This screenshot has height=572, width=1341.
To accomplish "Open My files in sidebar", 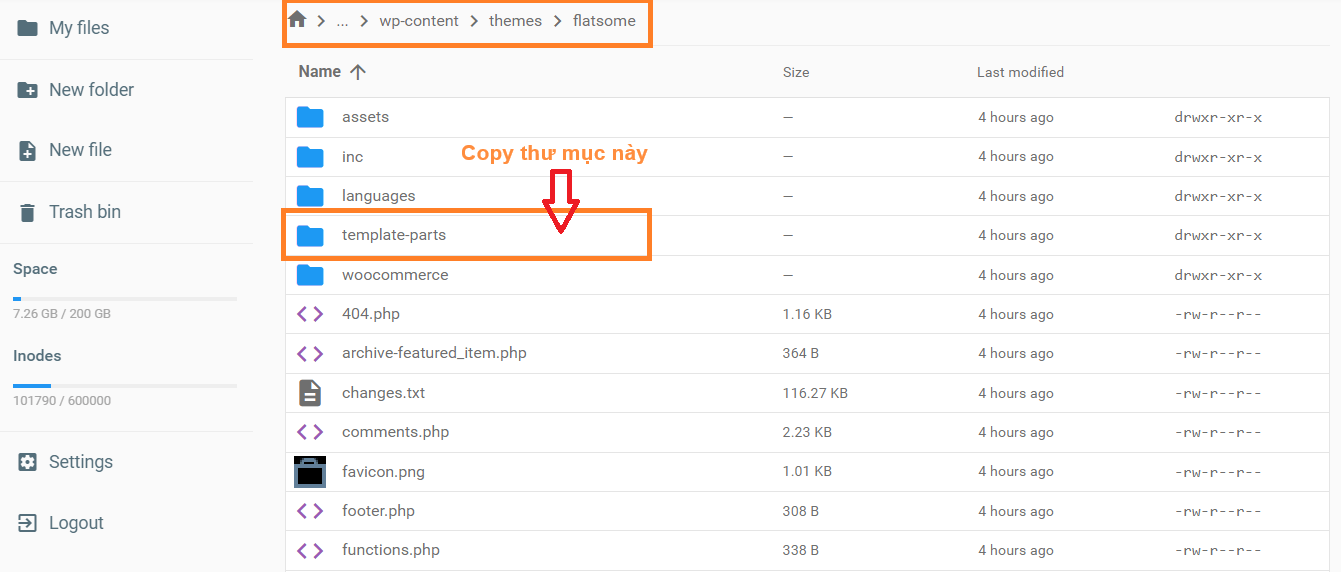I will point(79,28).
